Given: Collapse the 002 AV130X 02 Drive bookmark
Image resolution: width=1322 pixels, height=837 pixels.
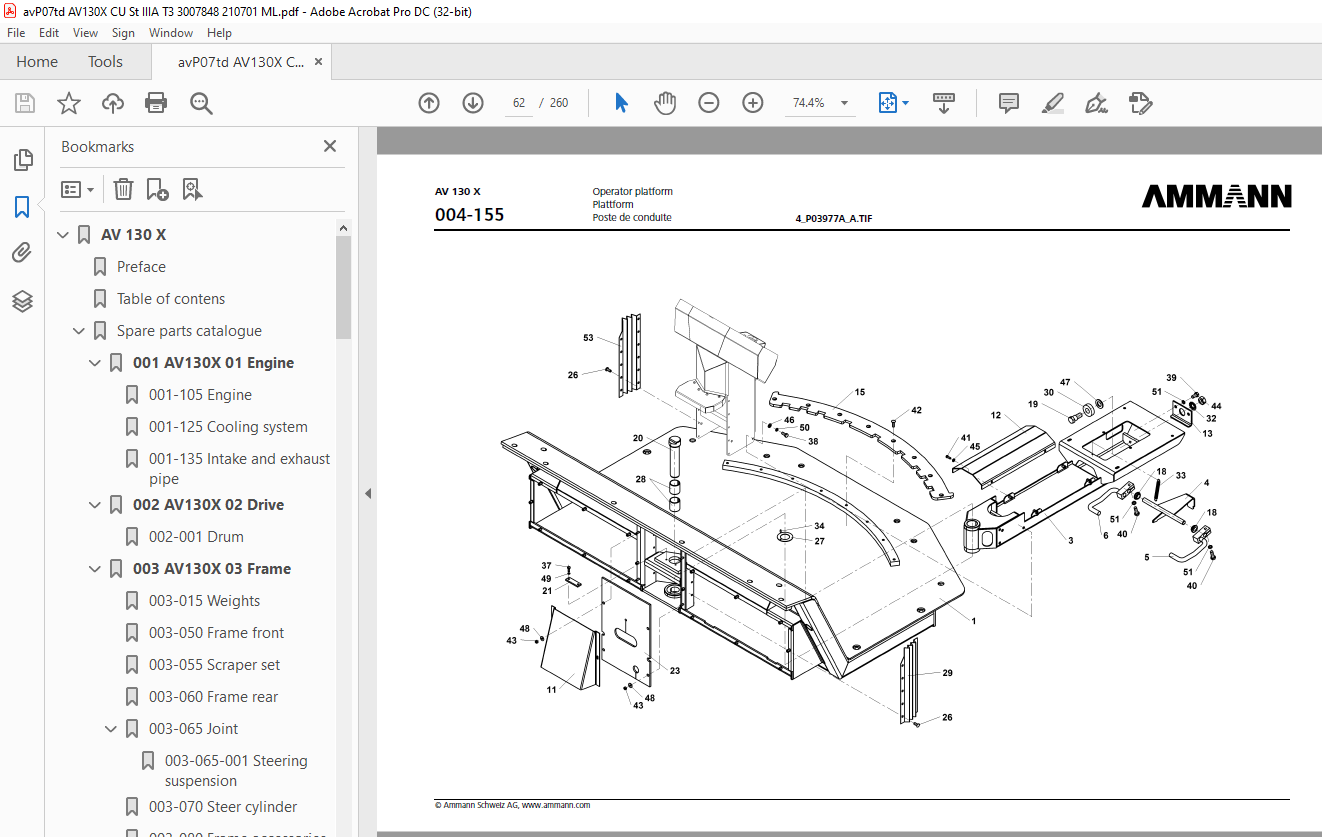Looking at the screenshot, I should pos(95,505).
